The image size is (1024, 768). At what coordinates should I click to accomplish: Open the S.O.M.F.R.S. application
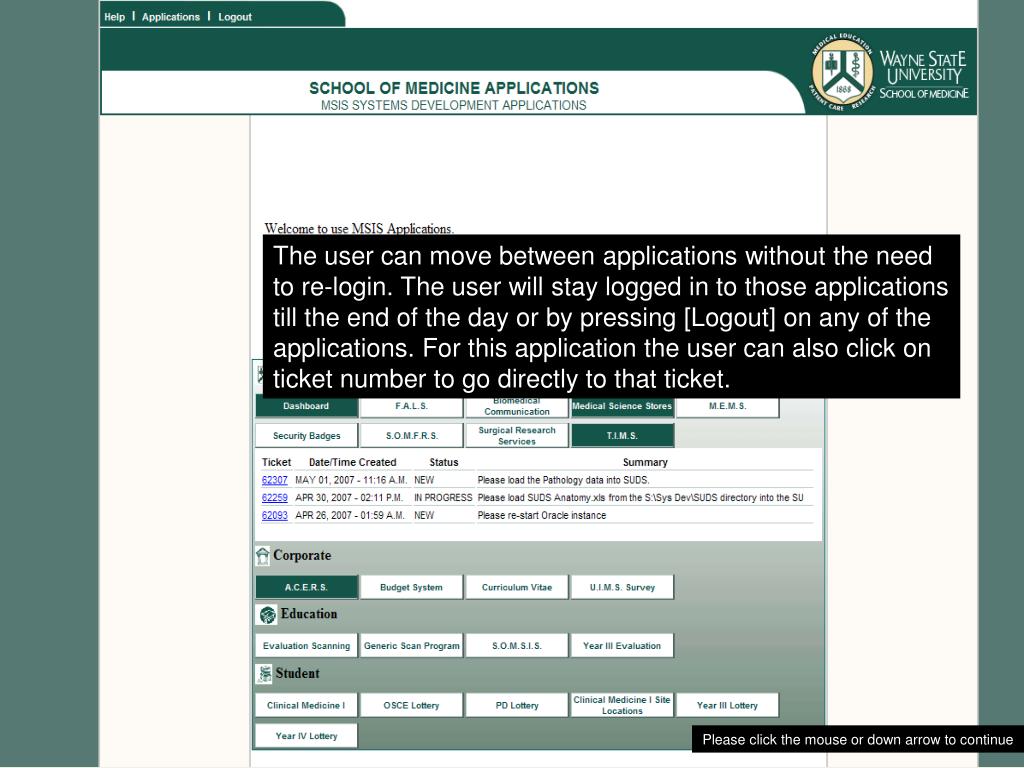tap(411, 436)
